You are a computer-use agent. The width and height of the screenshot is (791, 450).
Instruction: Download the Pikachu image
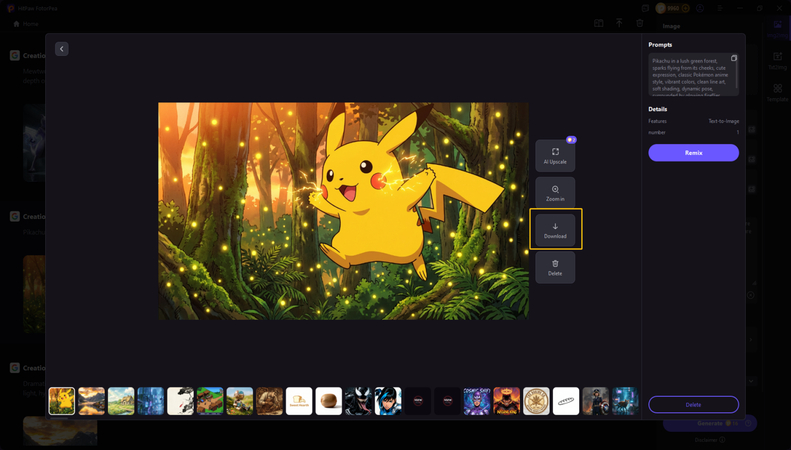(x=555, y=230)
